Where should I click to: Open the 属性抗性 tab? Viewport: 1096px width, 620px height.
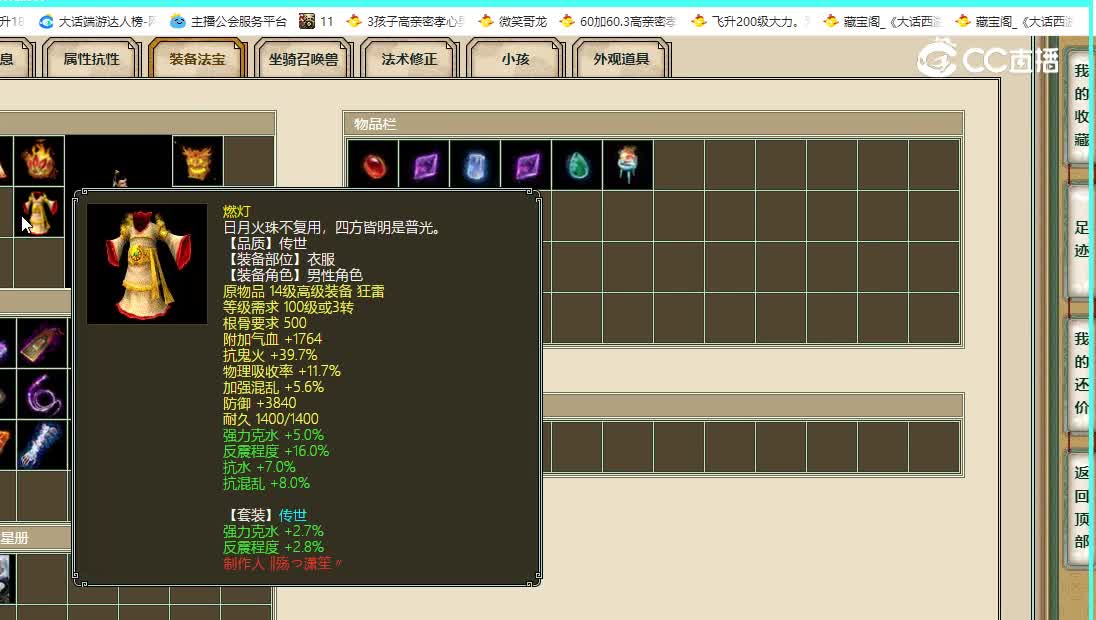pos(92,59)
